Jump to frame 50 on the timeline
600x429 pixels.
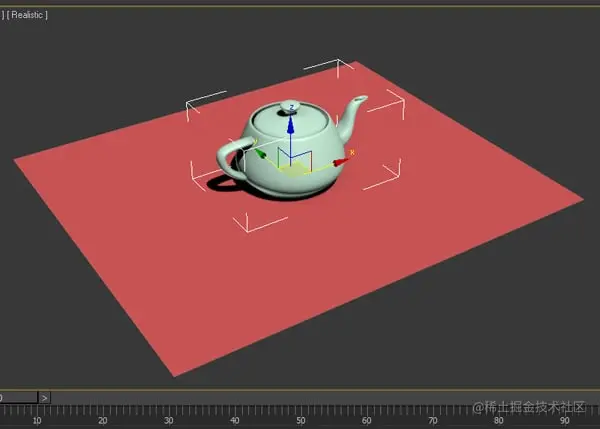click(x=301, y=421)
